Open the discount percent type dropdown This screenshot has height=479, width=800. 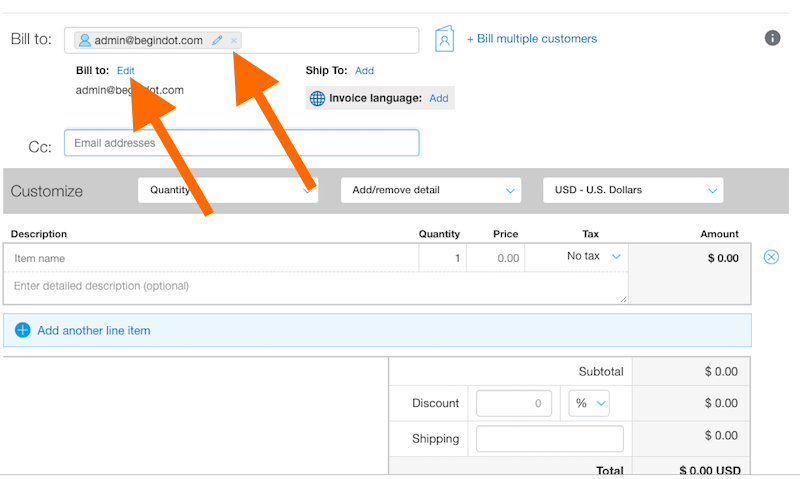pos(589,403)
